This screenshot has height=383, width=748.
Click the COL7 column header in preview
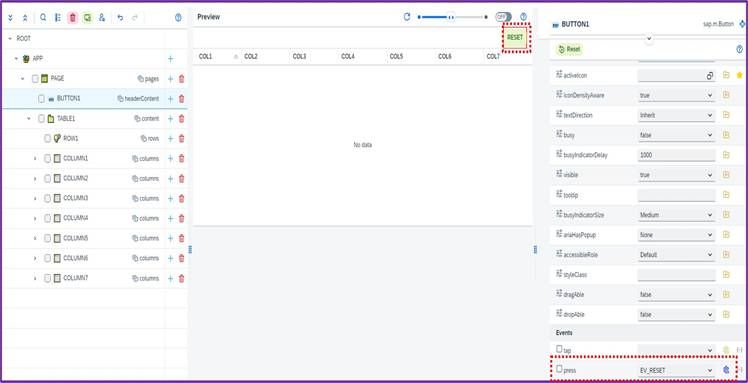pos(493,57)
